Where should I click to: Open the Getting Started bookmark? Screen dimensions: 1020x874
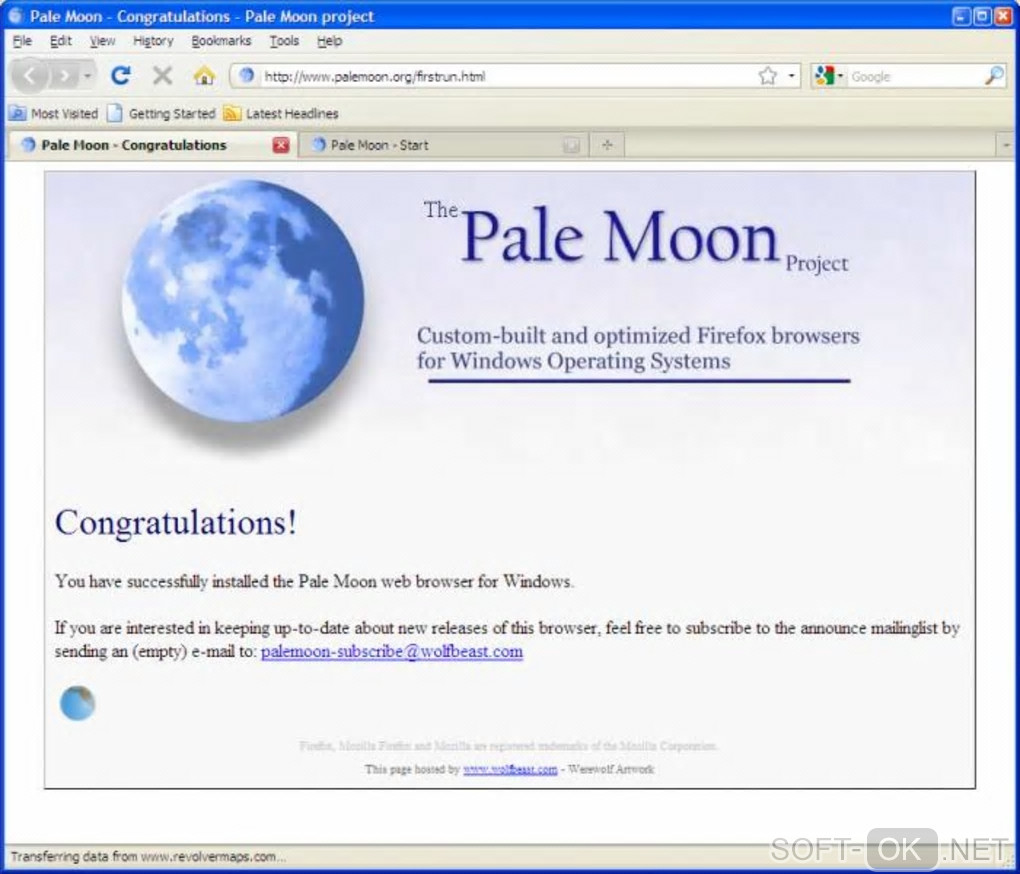(161, 113)
